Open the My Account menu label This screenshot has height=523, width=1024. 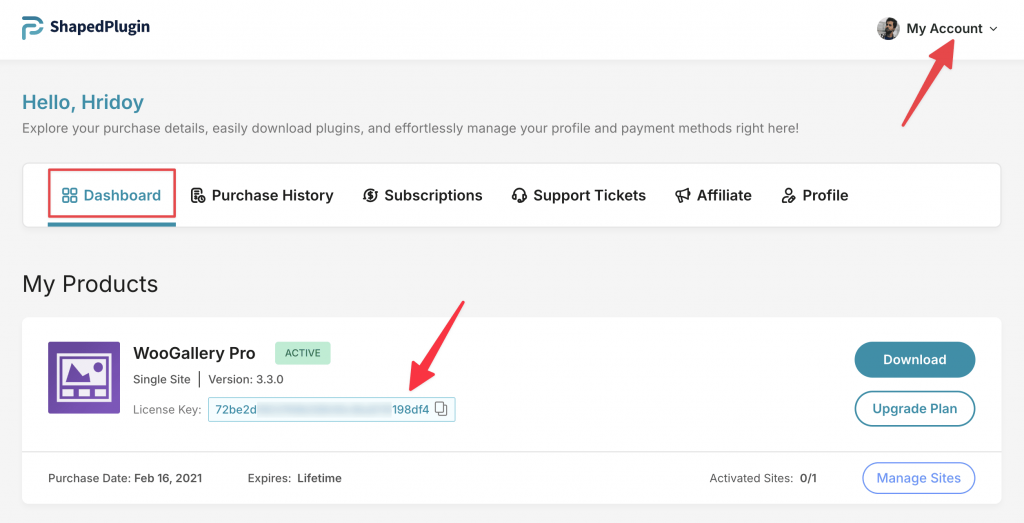coord(944,29)
